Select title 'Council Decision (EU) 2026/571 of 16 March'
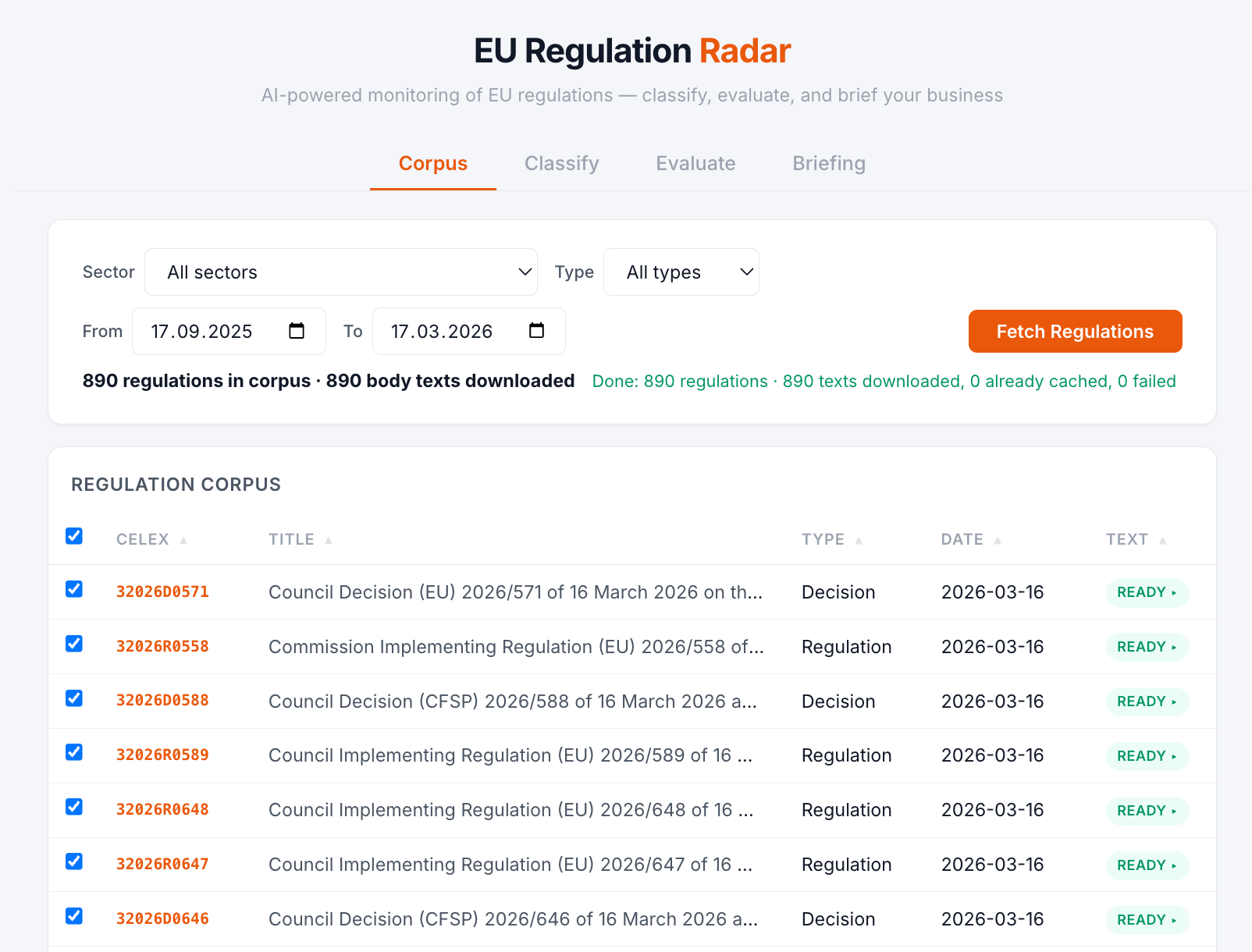 (515, 592)
